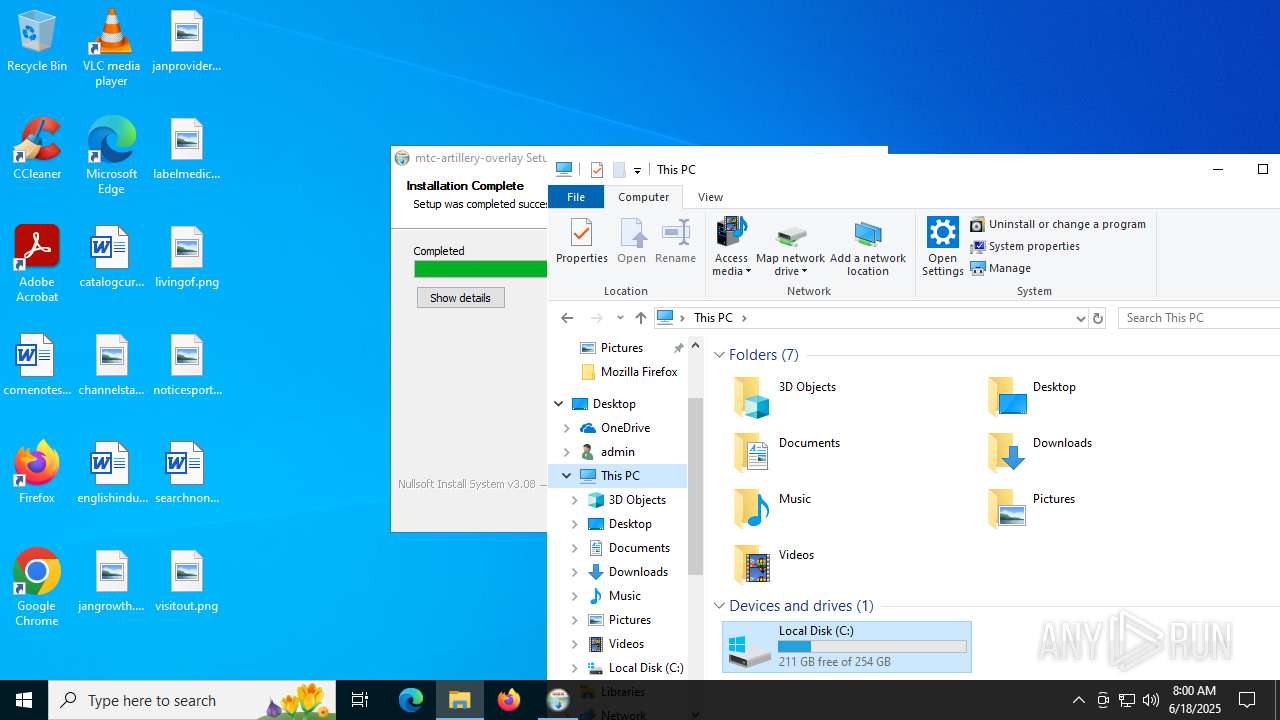Click Local Disk (C:) capacity bar
Screen dimensions: 1280x720
click(x=872, y=647)
